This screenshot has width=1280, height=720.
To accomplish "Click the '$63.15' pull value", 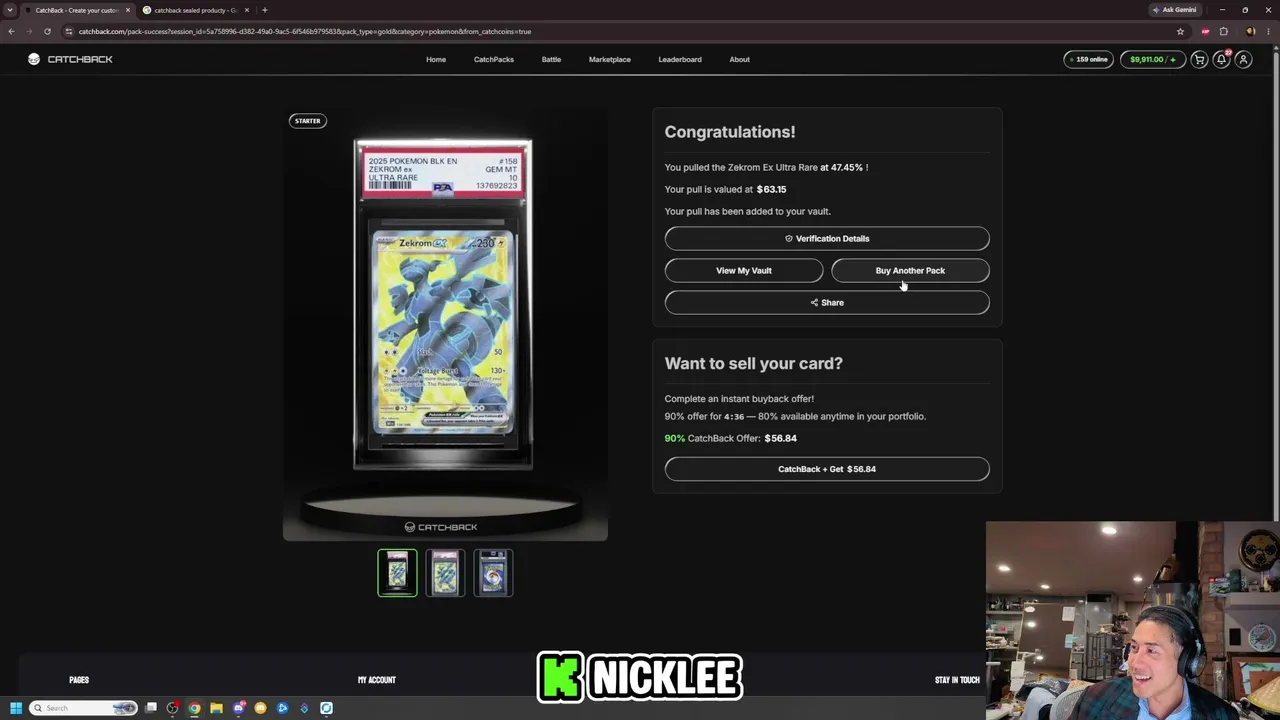I will pyautogui.click(x=771, y=189).
